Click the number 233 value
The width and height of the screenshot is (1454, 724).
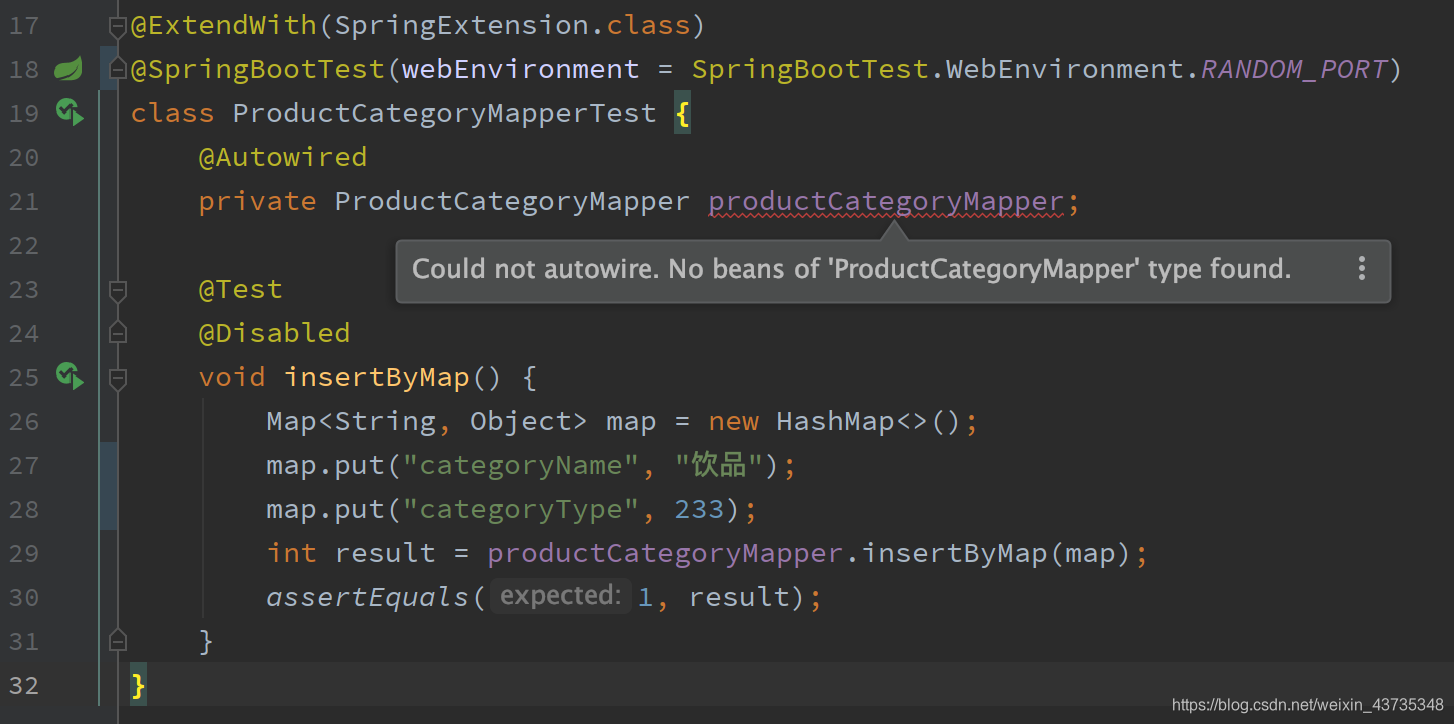coord(699,509)
